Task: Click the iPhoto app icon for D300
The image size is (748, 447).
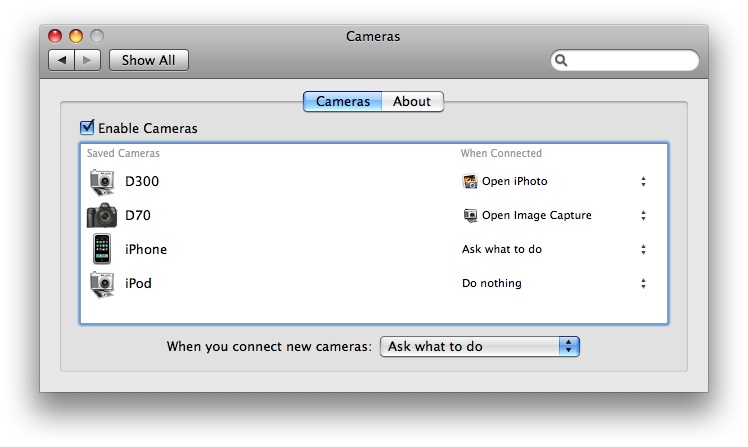Action: click(470, 181)
